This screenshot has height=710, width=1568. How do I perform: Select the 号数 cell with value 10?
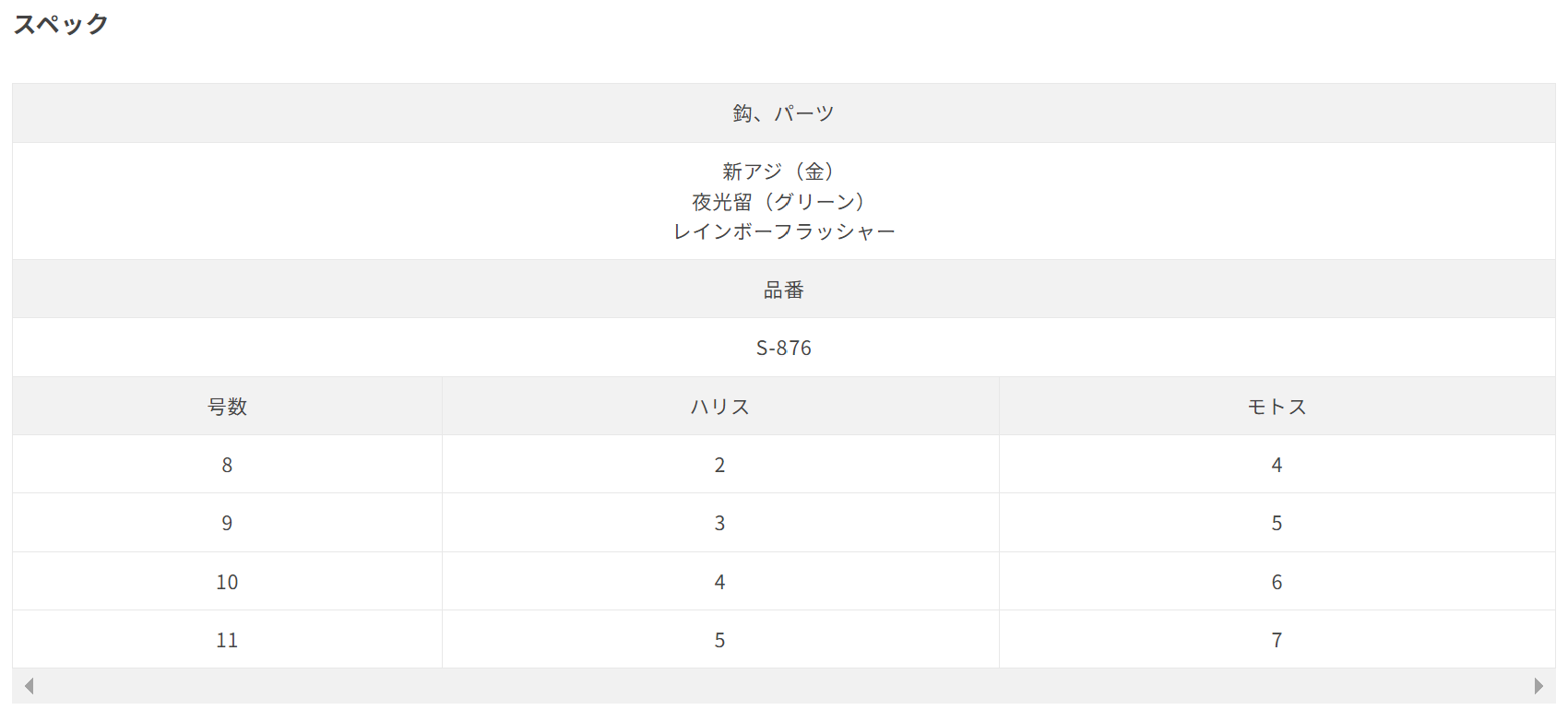(x=227, y=582)
